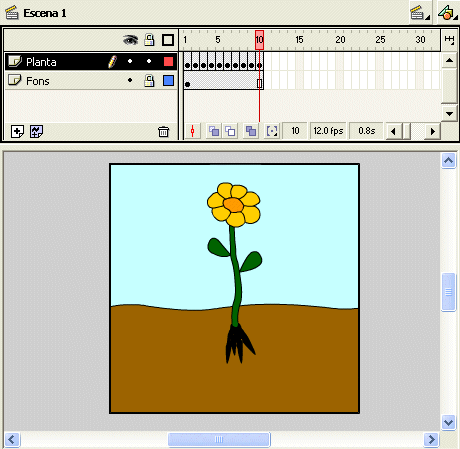Delete layer with the trash icon
The height and width of the screenshot is (449, 460).
163,132
